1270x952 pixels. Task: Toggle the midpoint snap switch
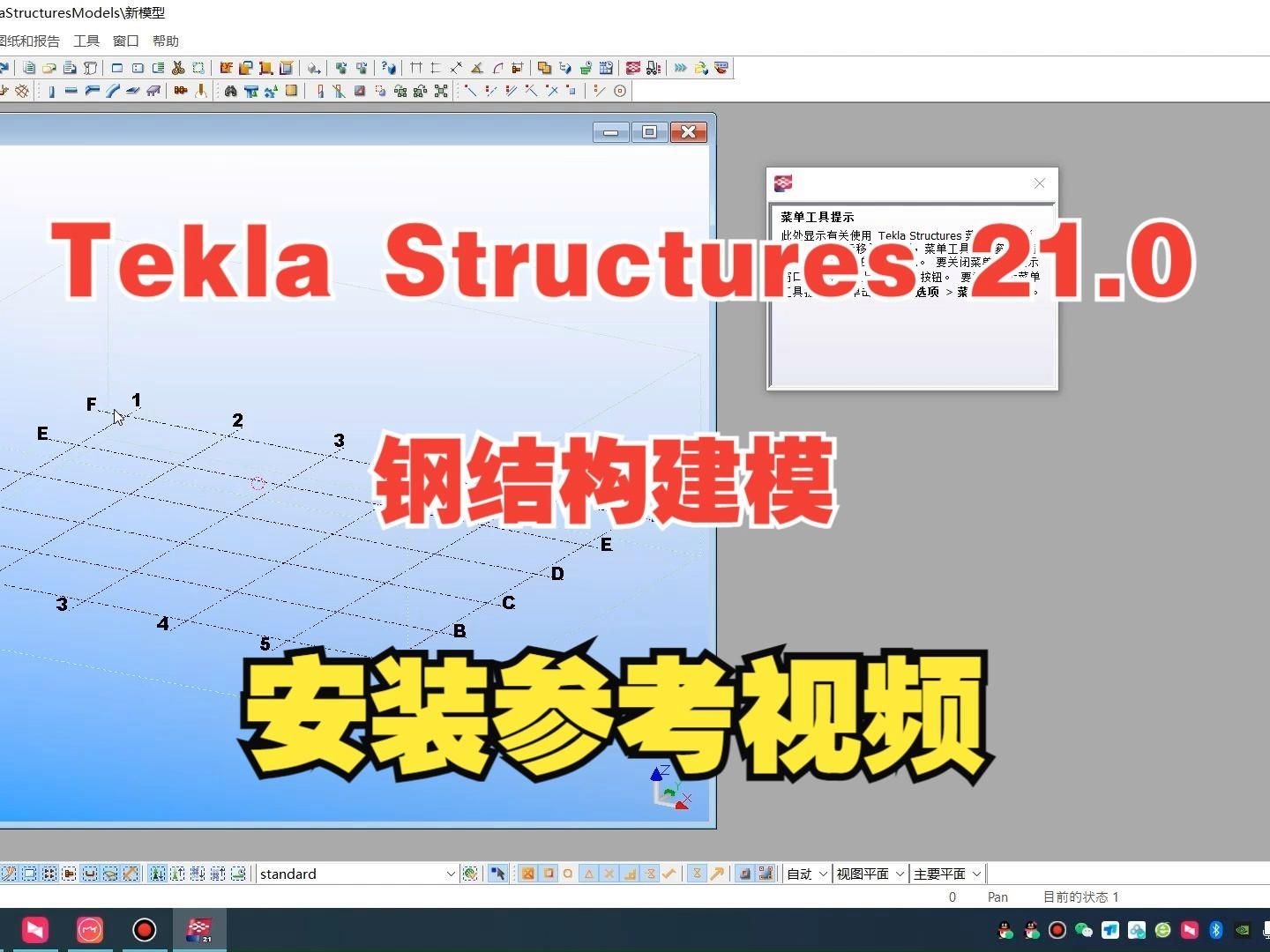pos(491,90)
